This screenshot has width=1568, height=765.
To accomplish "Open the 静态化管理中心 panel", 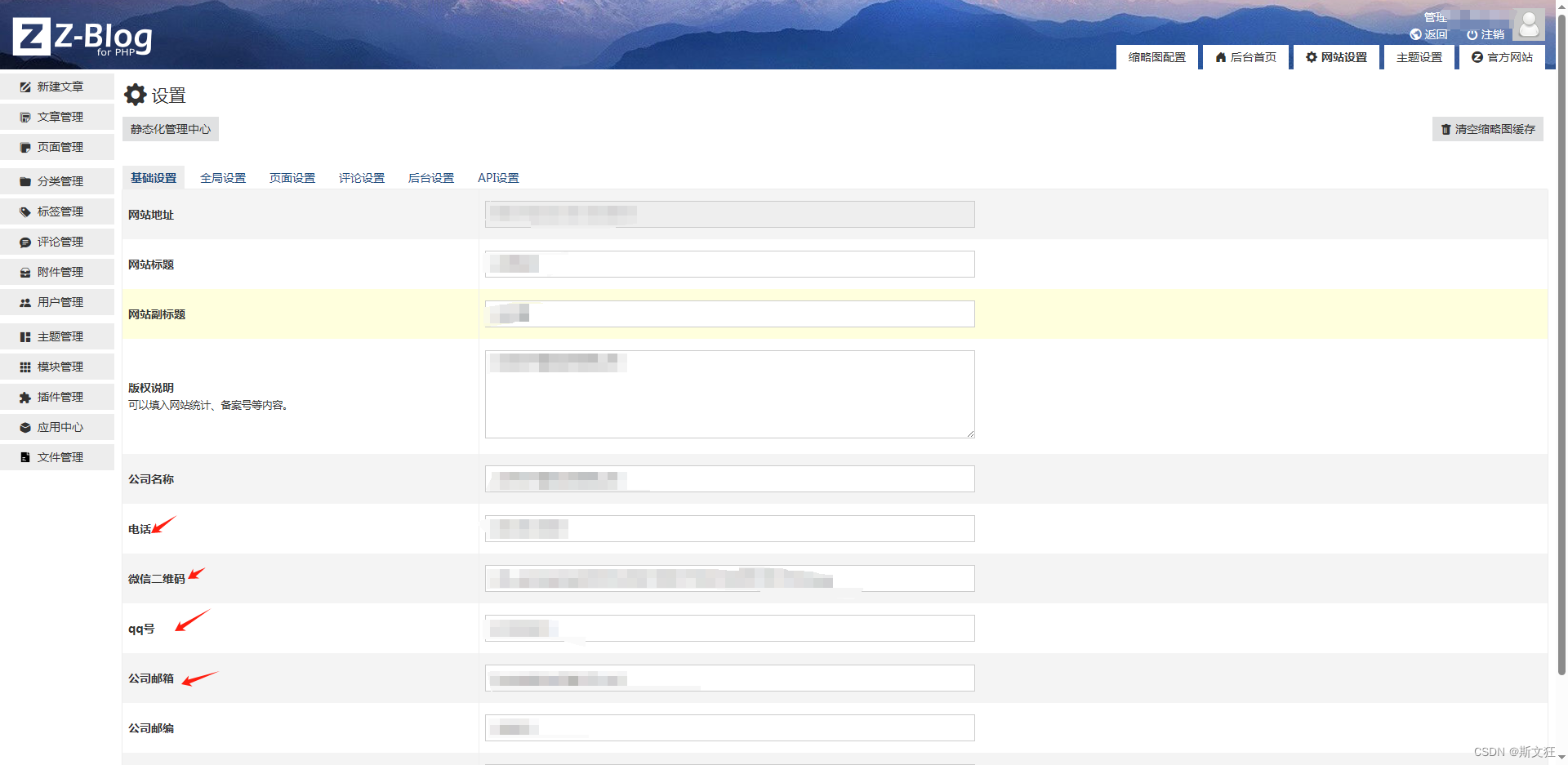I will coord(170,128).
